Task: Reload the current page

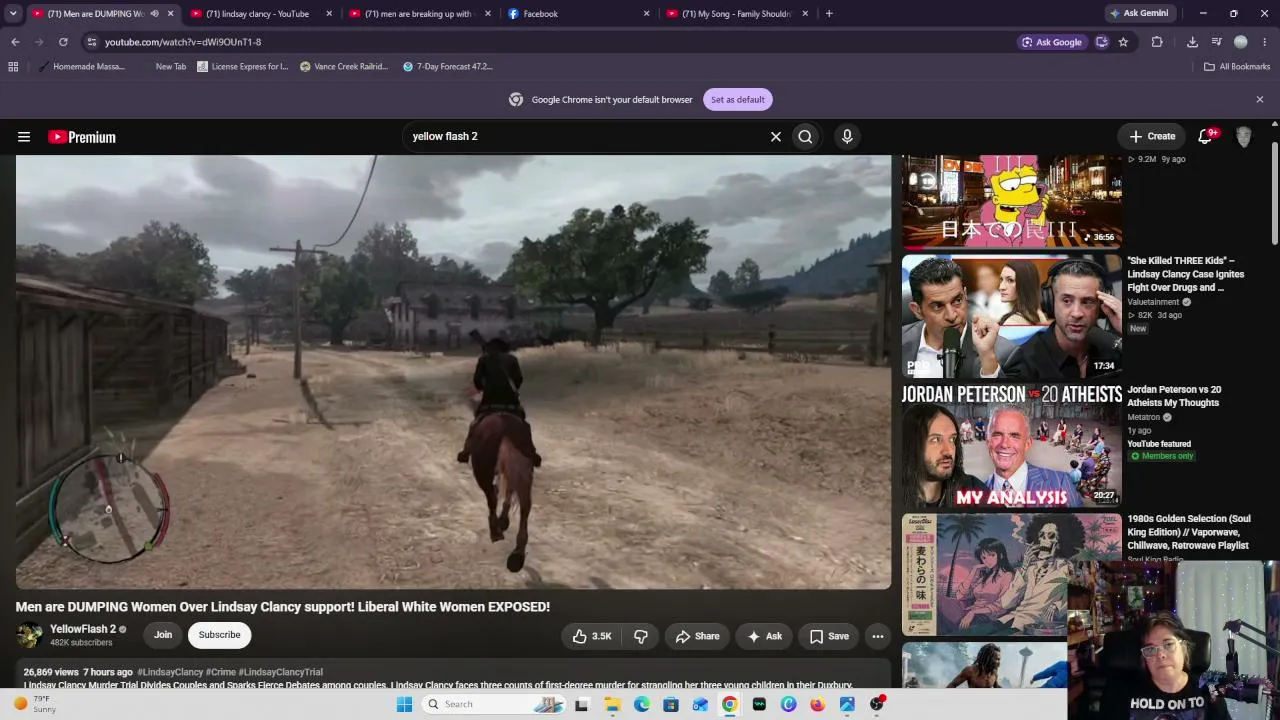Action: (63, 42)
